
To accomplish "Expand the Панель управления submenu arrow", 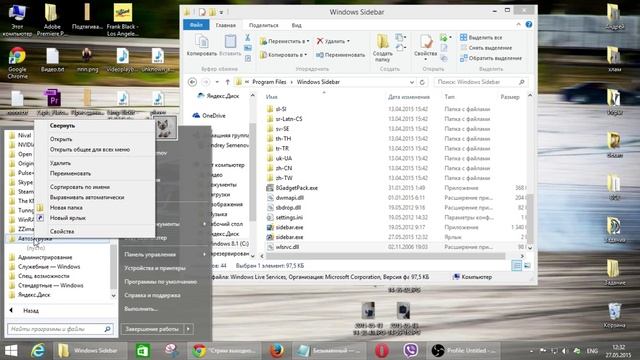I will [204, 254].
